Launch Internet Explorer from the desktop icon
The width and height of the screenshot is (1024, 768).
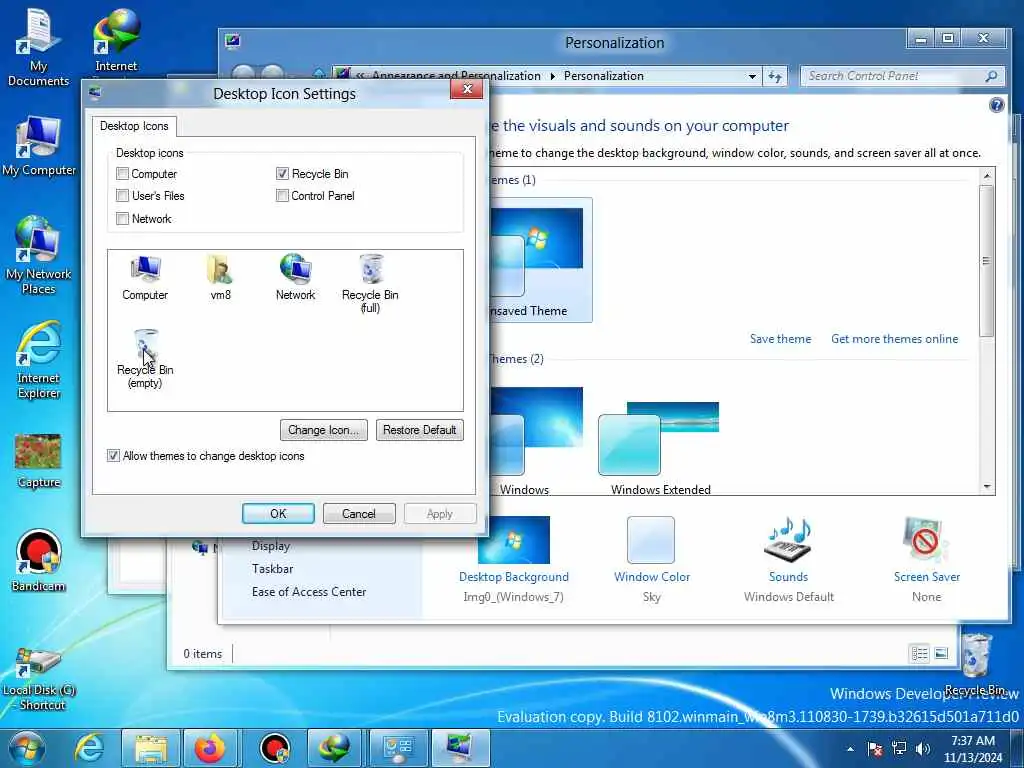(39, 359)
